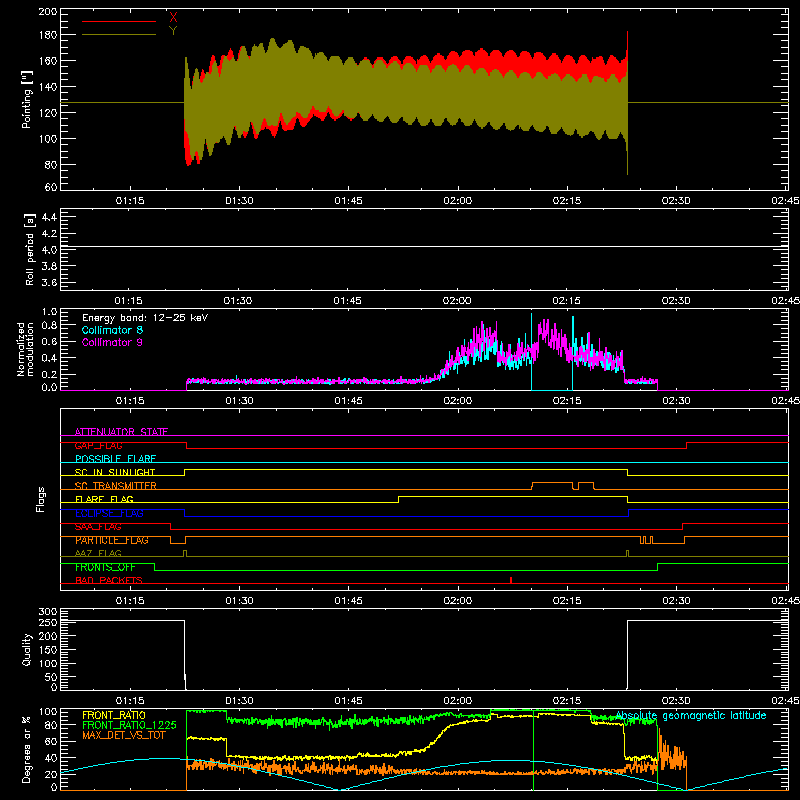Click the ATTENUATOR_STATE flag label

pyautogui.click(x=121, y=432)
